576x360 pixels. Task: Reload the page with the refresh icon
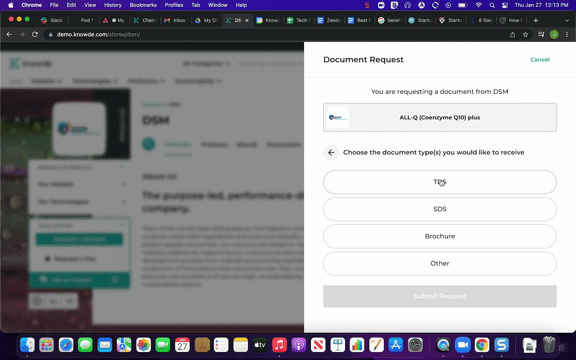(x=35, y=34)
